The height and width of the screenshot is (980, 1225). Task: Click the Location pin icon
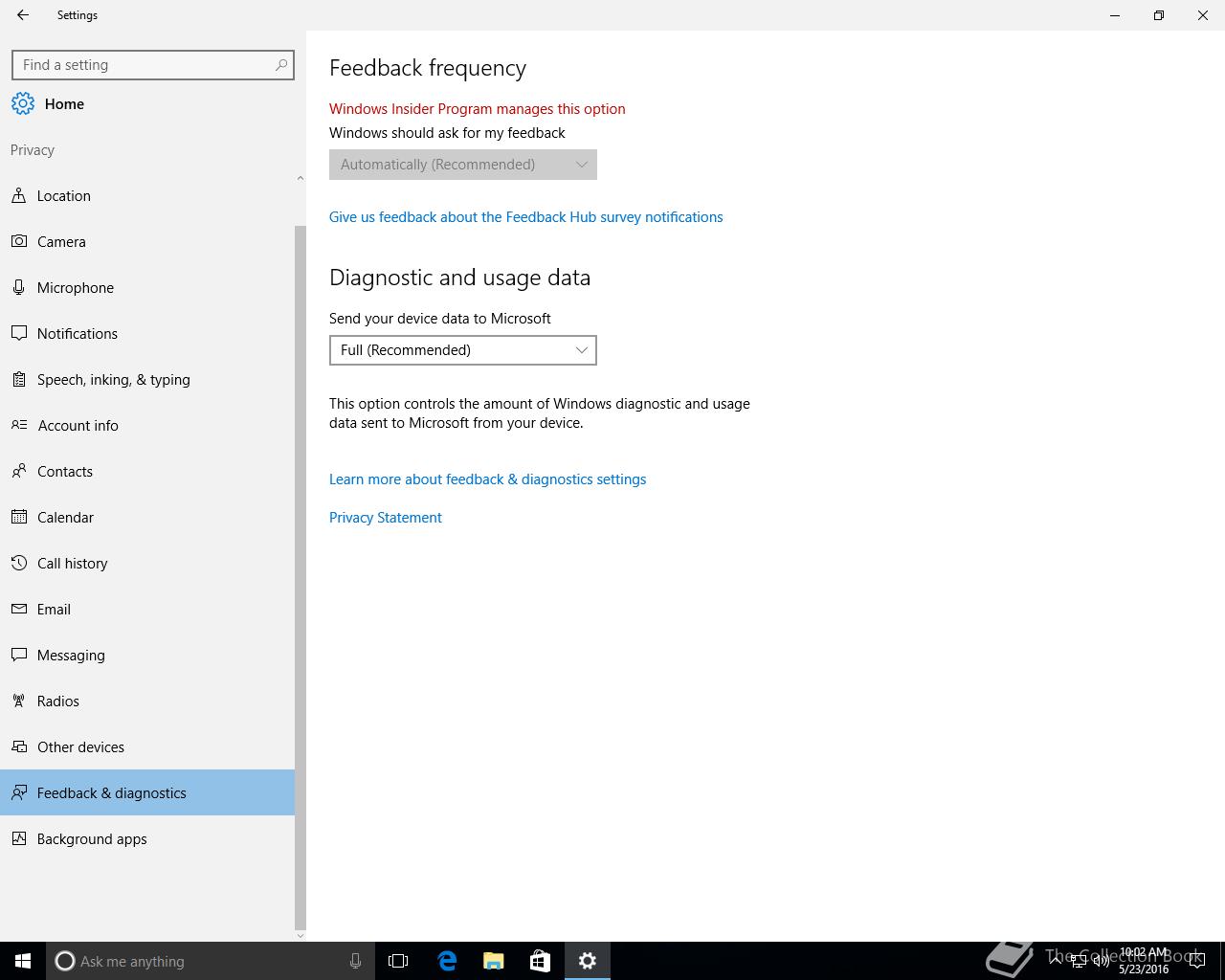[18, 195]
